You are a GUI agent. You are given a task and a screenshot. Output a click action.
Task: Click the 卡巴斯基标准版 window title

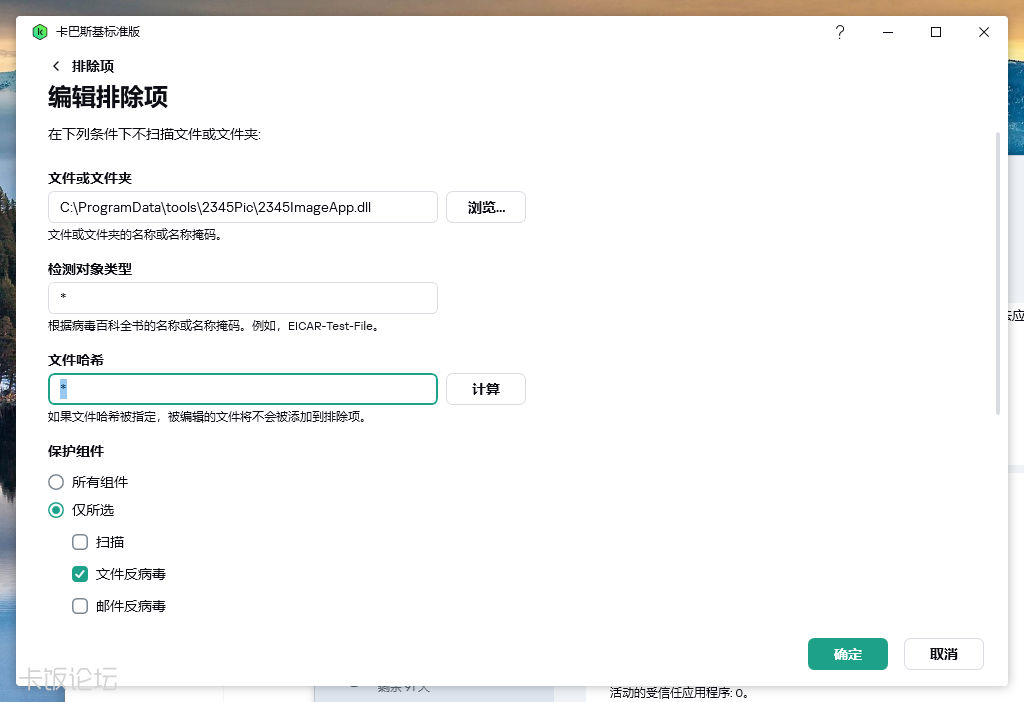pos(98,32)
